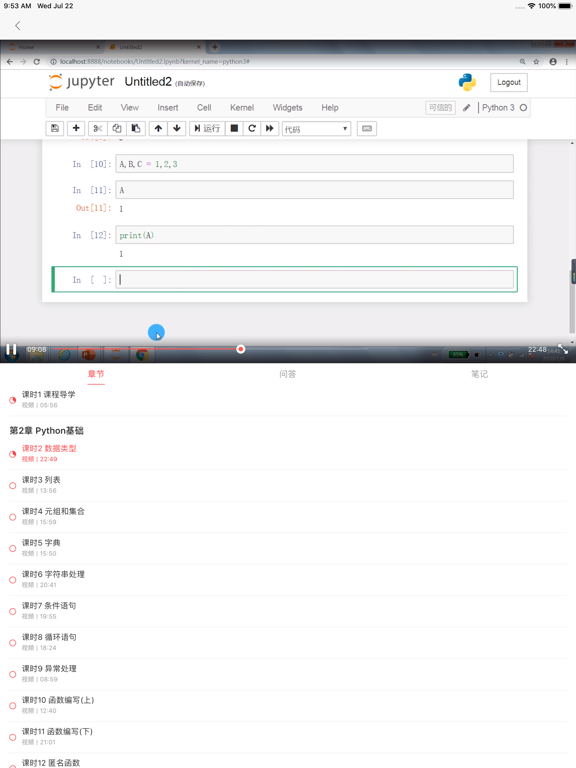Select the 问答 tab
The image size is (576, 768).
pyautogui.click(x=288, y=374)
